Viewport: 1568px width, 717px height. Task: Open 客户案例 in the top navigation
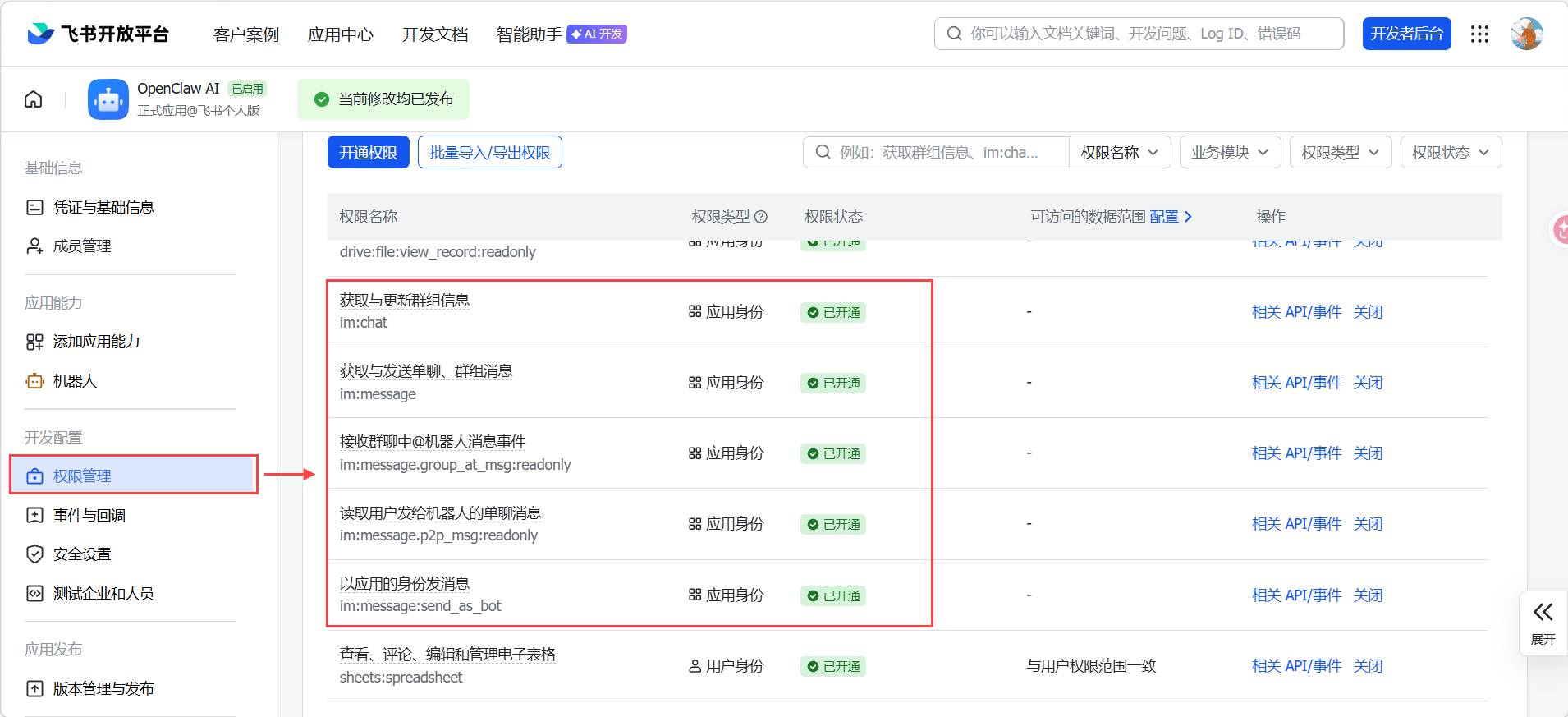point(246,34)
